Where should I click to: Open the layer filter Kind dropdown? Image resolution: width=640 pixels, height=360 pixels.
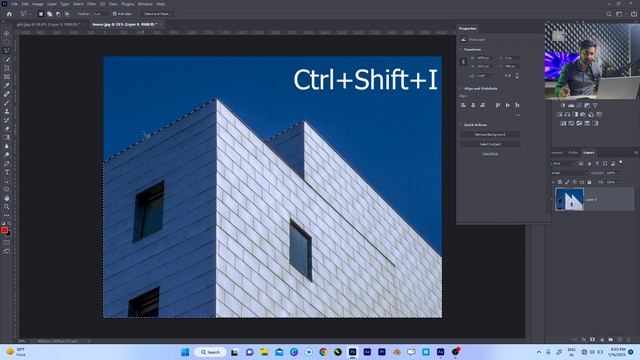tap(562, 164)
